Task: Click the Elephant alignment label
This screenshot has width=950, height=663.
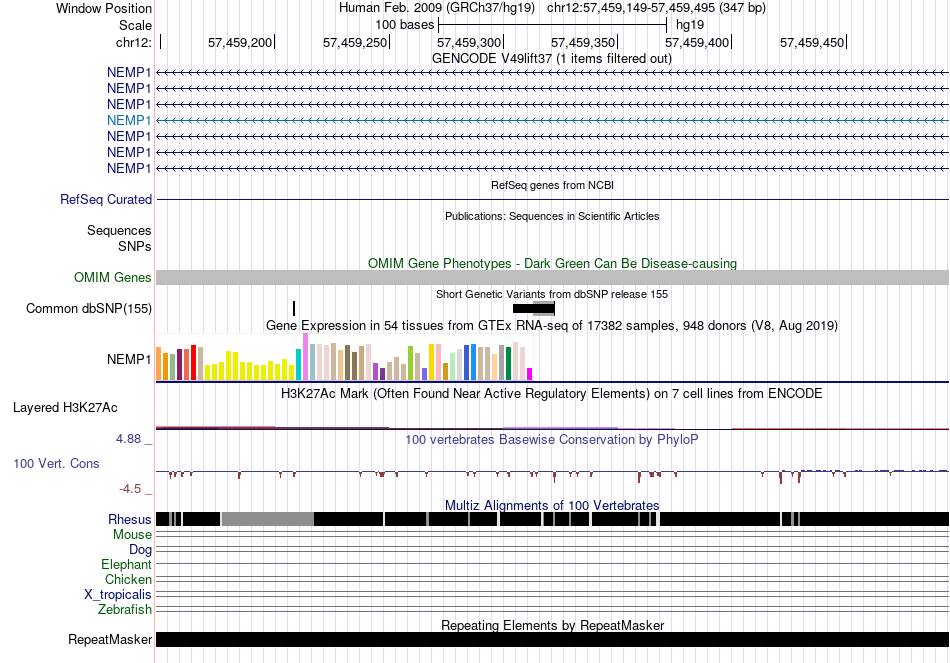Action: (126, 564)
